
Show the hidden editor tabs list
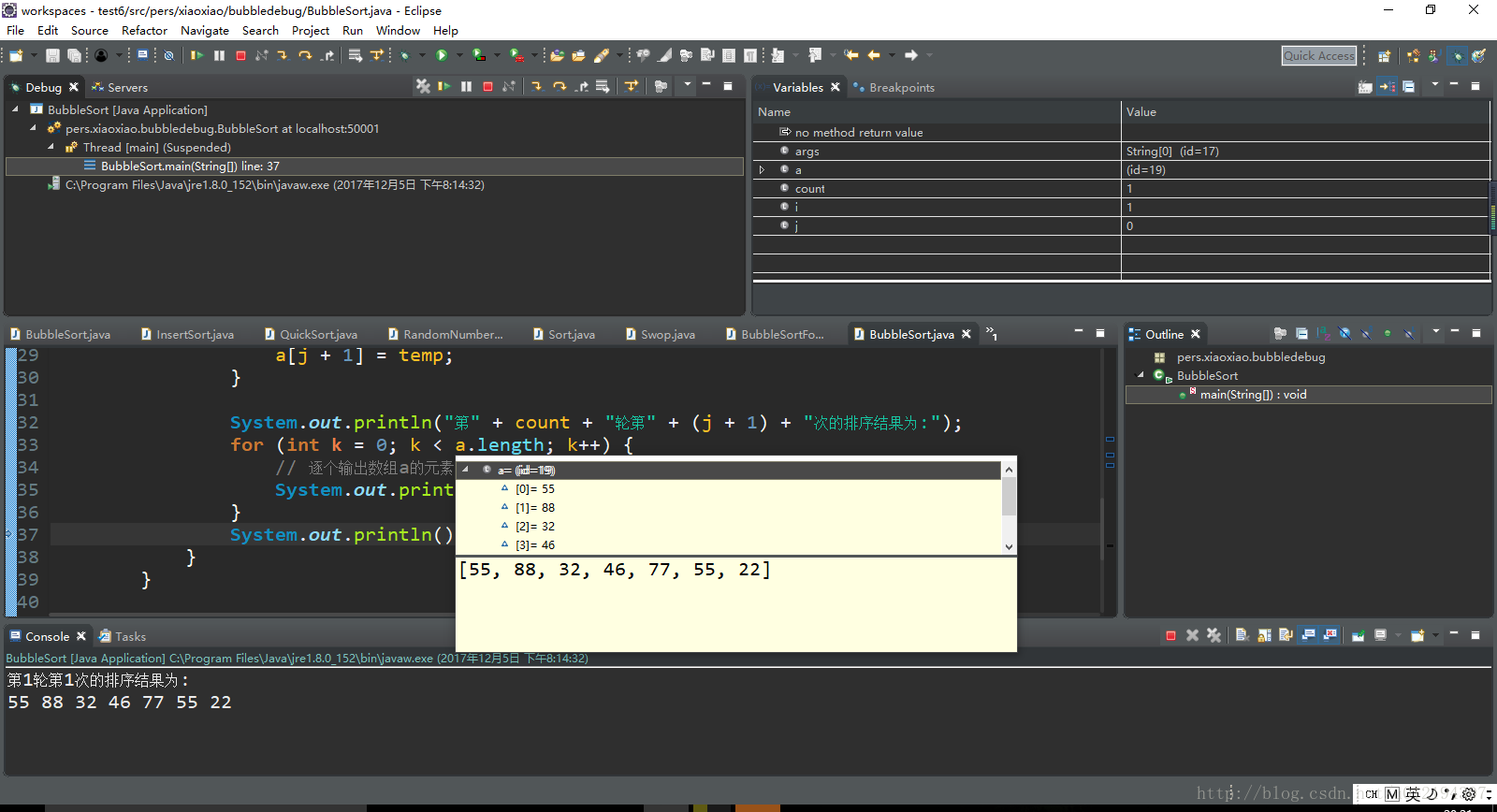pyautogui.click(x=992, y=334)
